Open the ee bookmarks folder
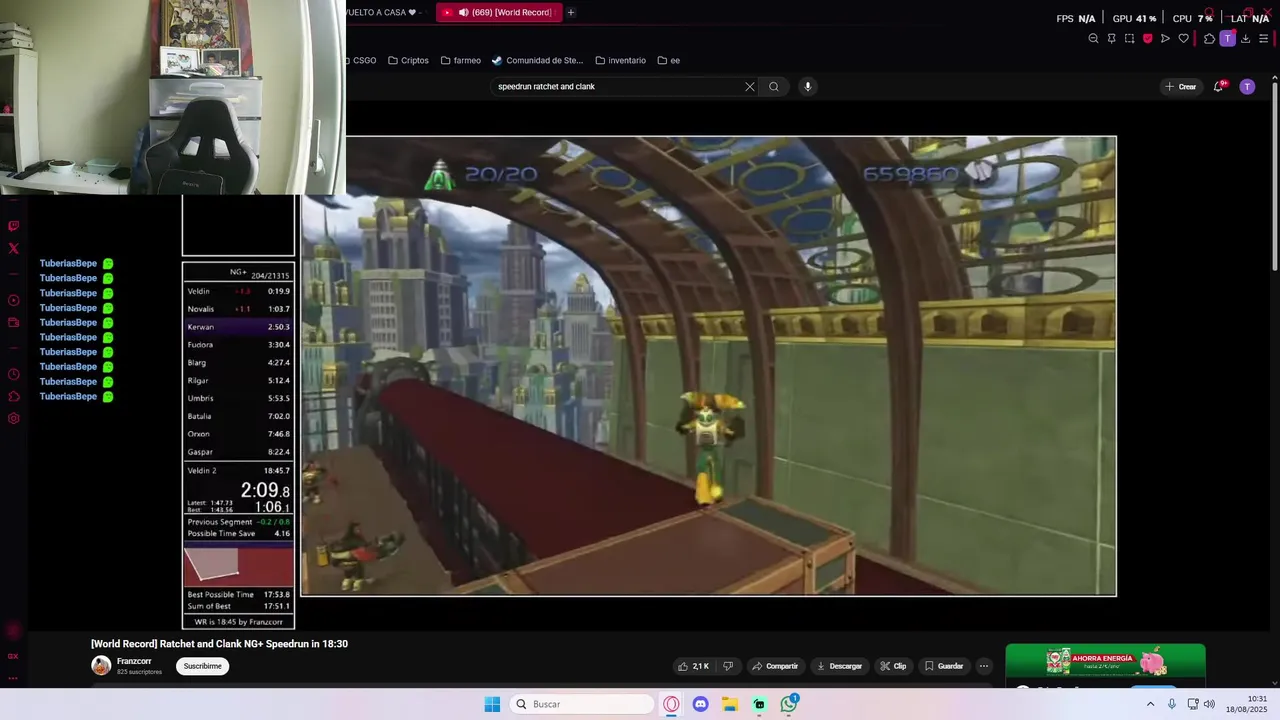The height and width of the screenshot is (720, 1280). coord(669,60)
